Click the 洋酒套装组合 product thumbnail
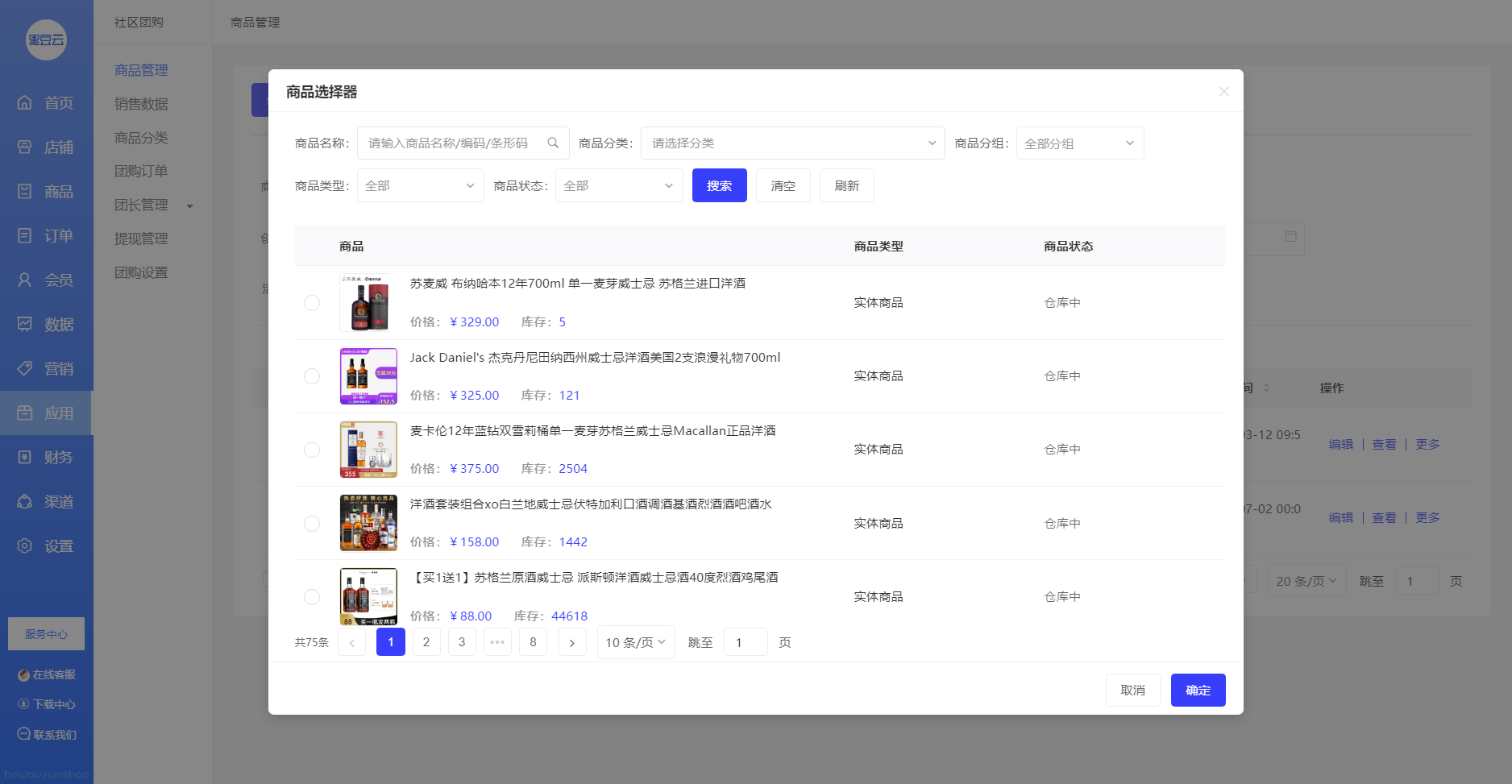 pyautogui.click(x=368, y=523)
